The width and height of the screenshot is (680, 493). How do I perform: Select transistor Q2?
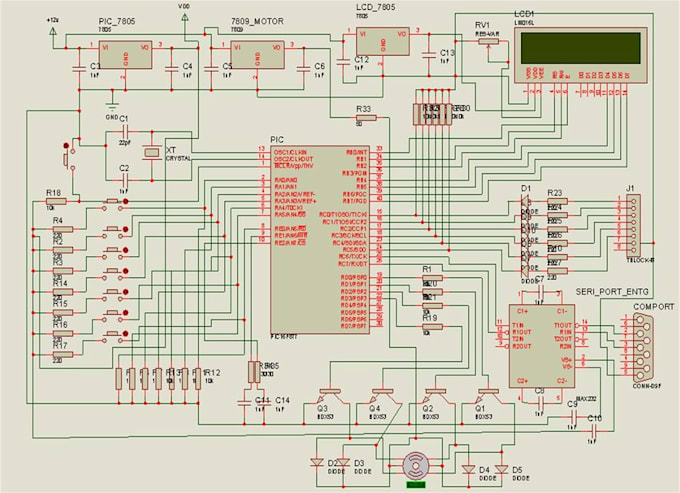436,395
